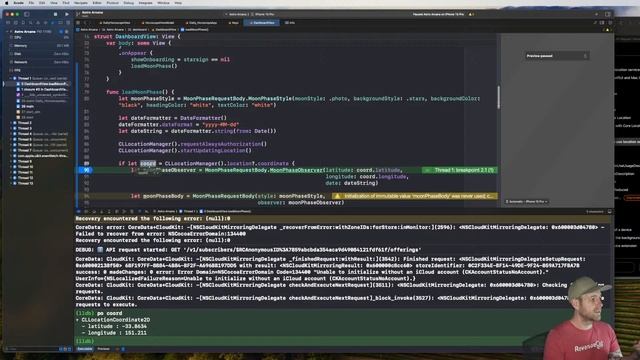Stop the running app in Xcode toolbar
The width and height of the screenshot is (640, 360).
(x=56, y=14)
